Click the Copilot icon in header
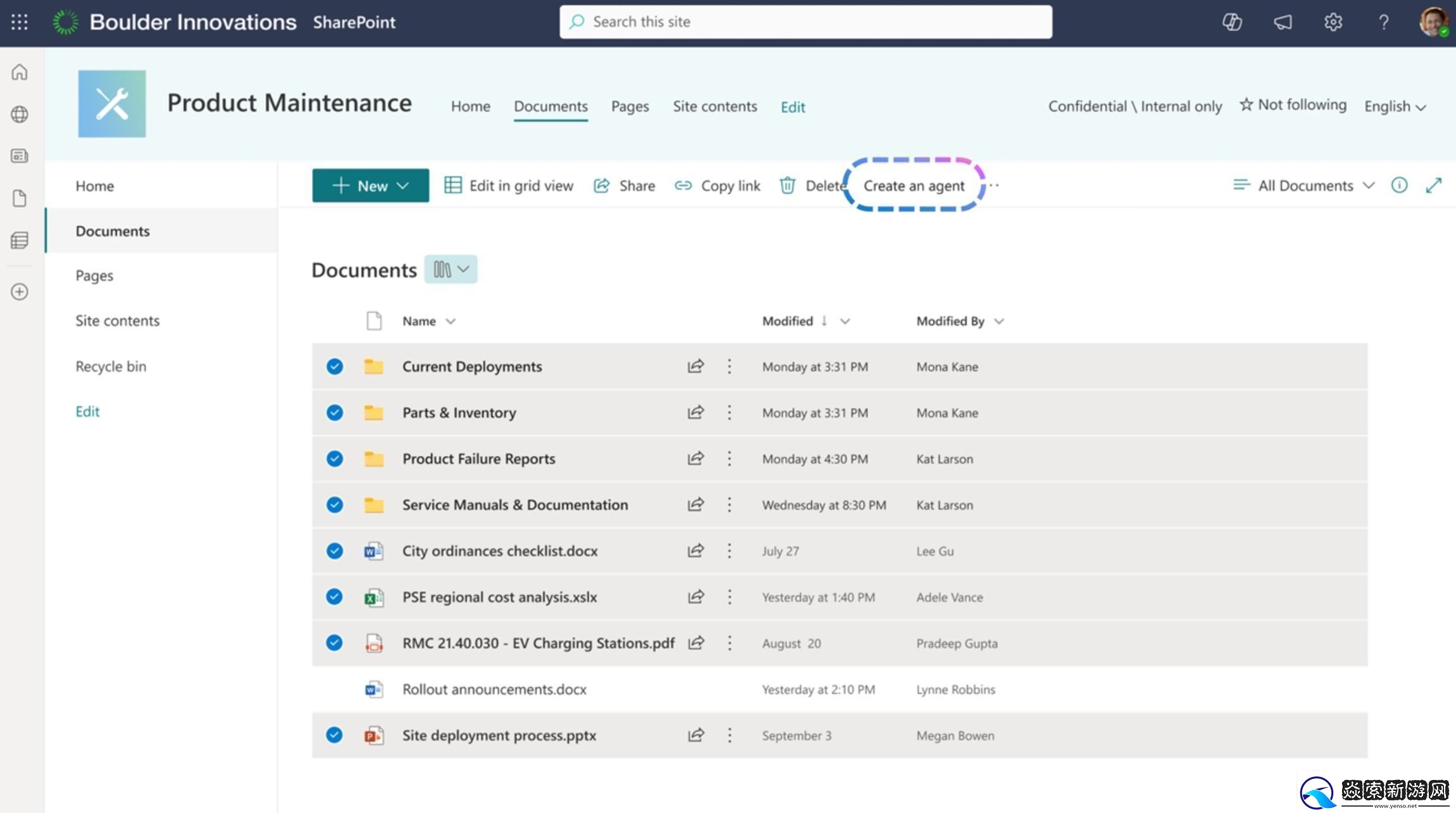 [1231, 22]
